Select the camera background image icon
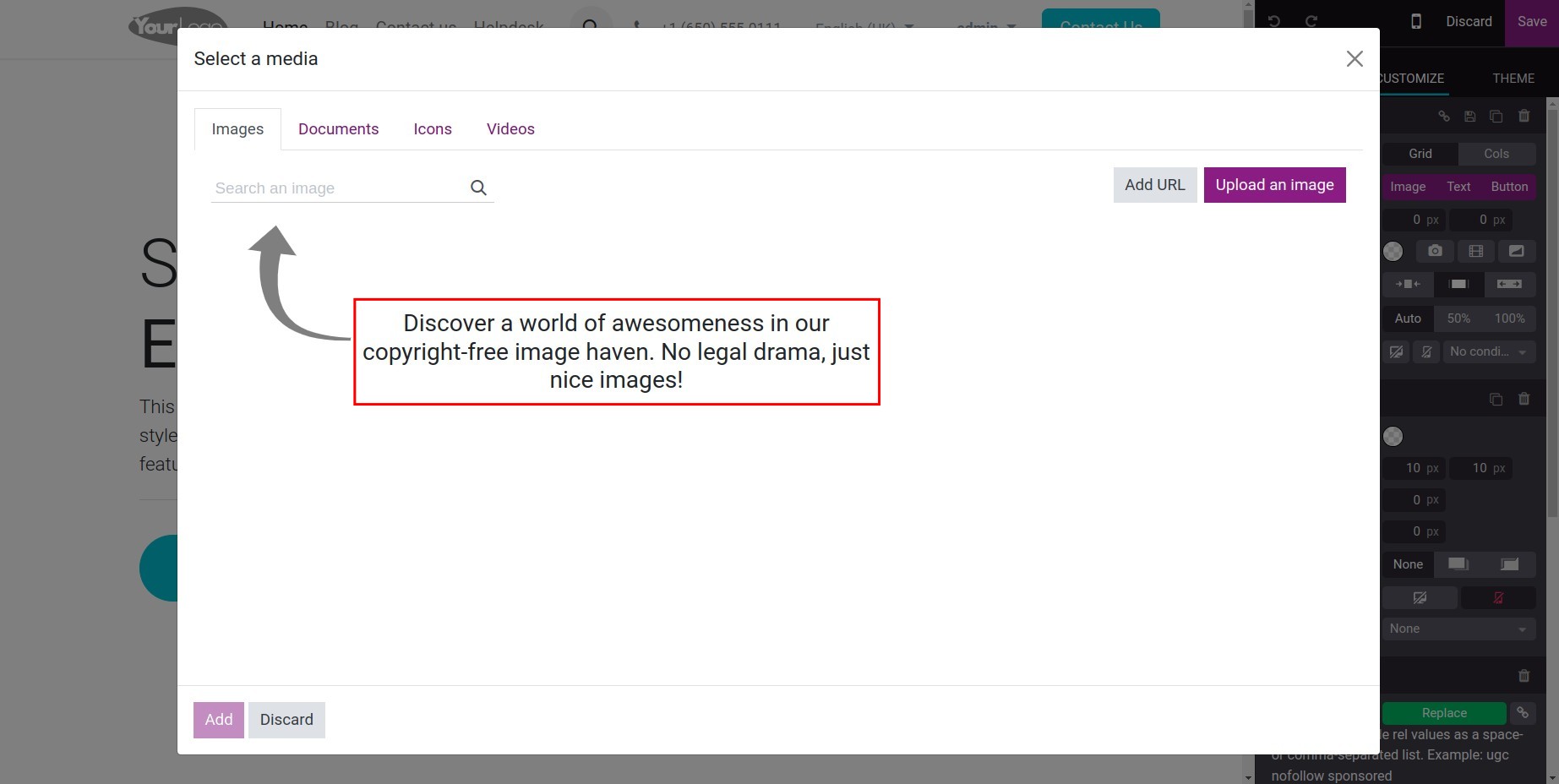Image resolution: width=1559 pixels, height=784 pixels. click(x=1435, y=251)
